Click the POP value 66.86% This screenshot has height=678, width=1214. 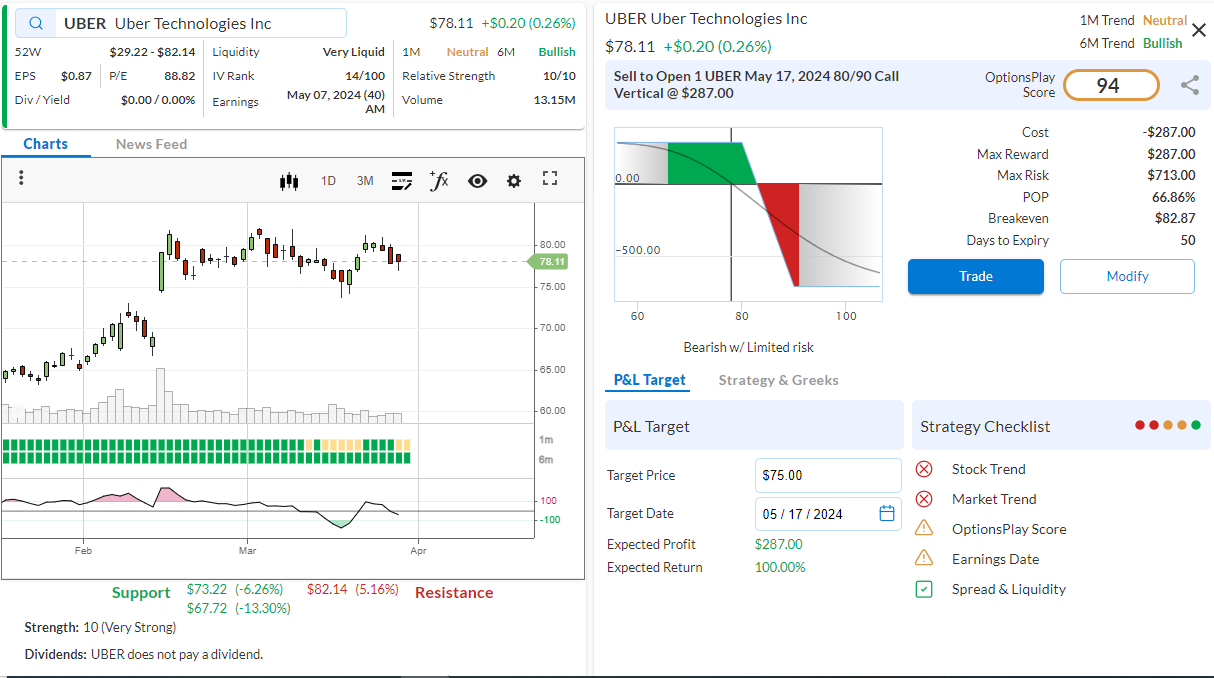coord(1173,197)
